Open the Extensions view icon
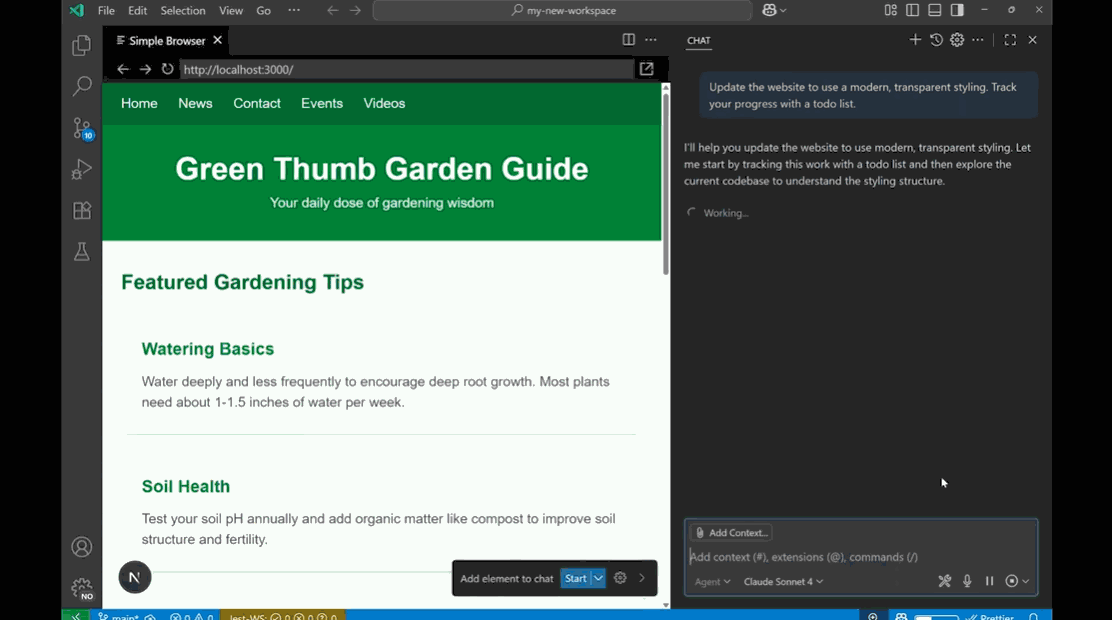Image resolution: width=1112 pixels, height=620 pixels. click(82, 211)
